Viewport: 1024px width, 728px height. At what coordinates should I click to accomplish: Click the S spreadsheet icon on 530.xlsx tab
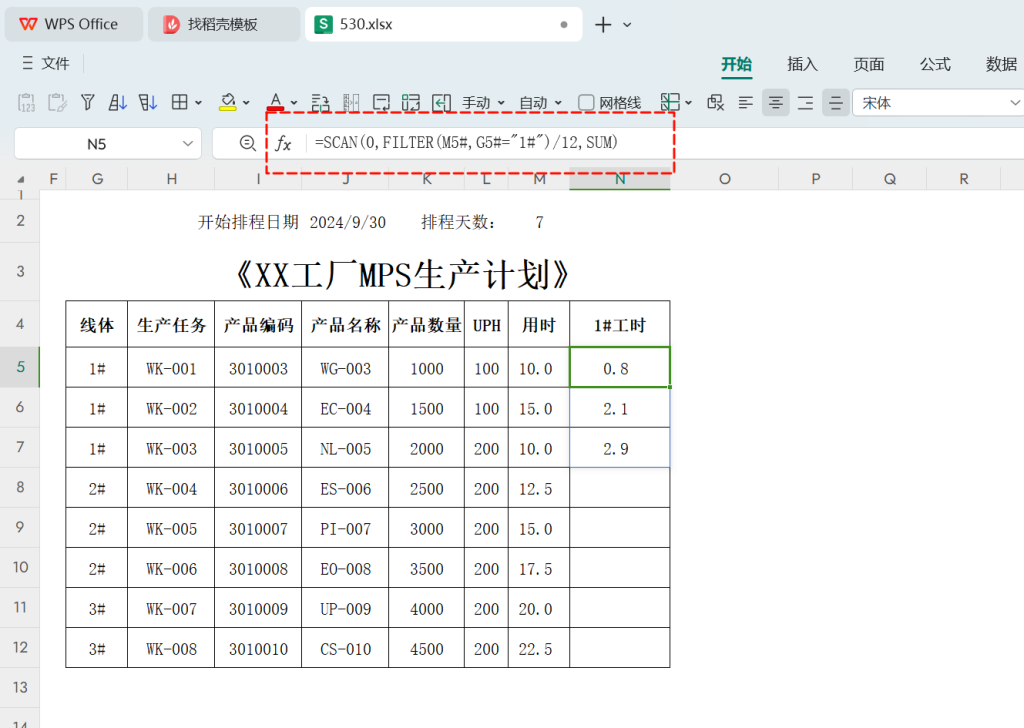point(323,25)
